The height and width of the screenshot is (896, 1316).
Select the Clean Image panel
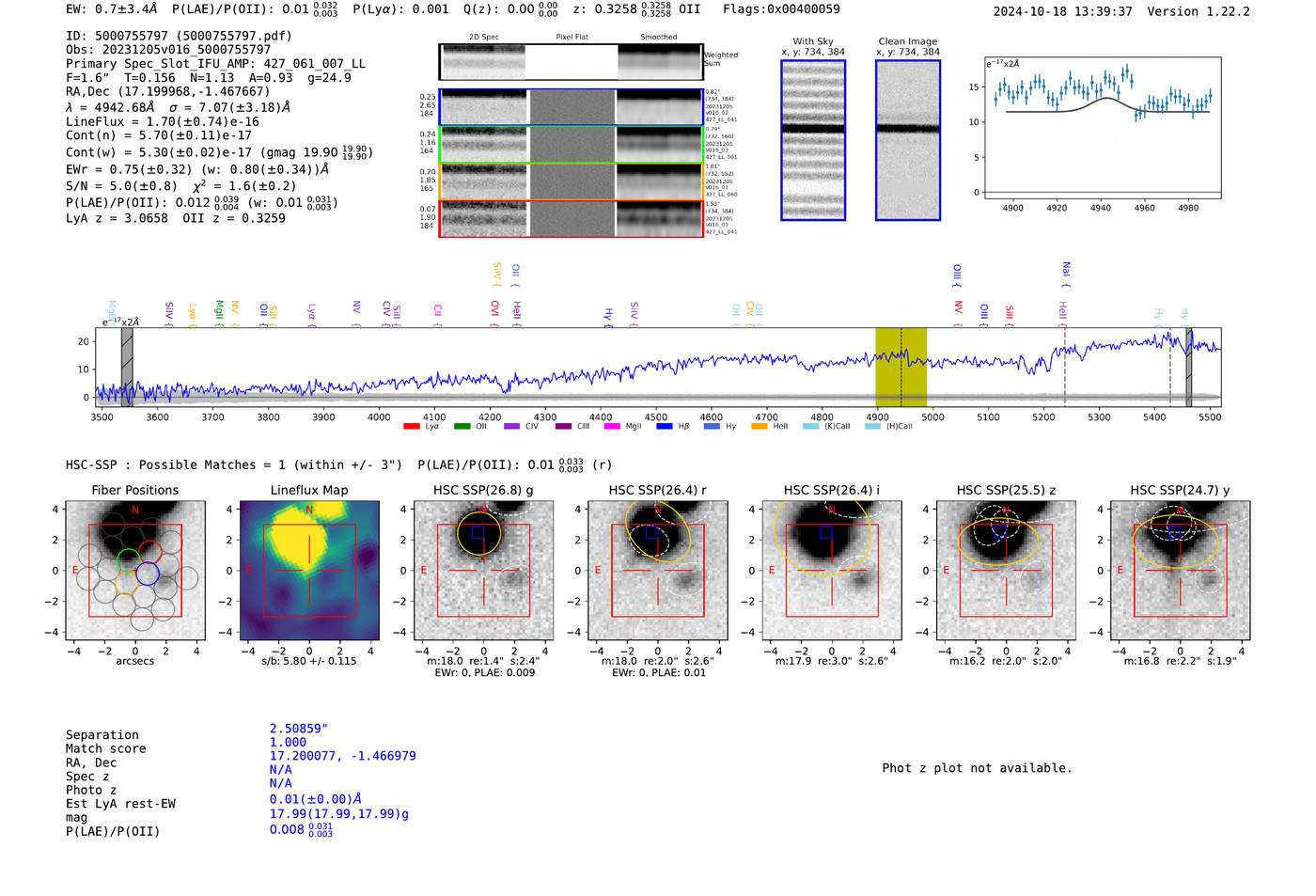(908, 140)
